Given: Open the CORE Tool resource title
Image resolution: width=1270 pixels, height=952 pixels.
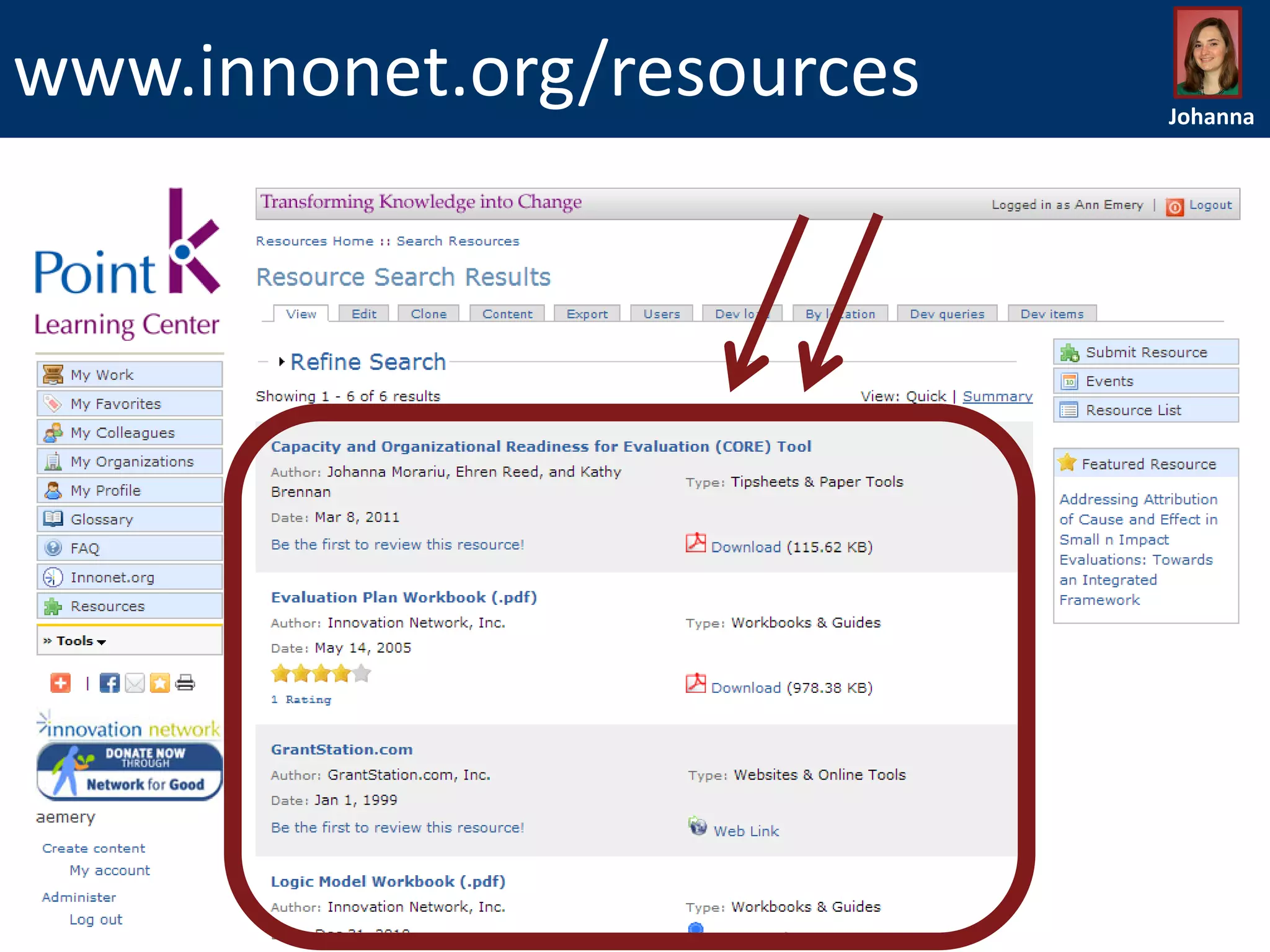Looking at the screenshot, I should coord(541,446).
